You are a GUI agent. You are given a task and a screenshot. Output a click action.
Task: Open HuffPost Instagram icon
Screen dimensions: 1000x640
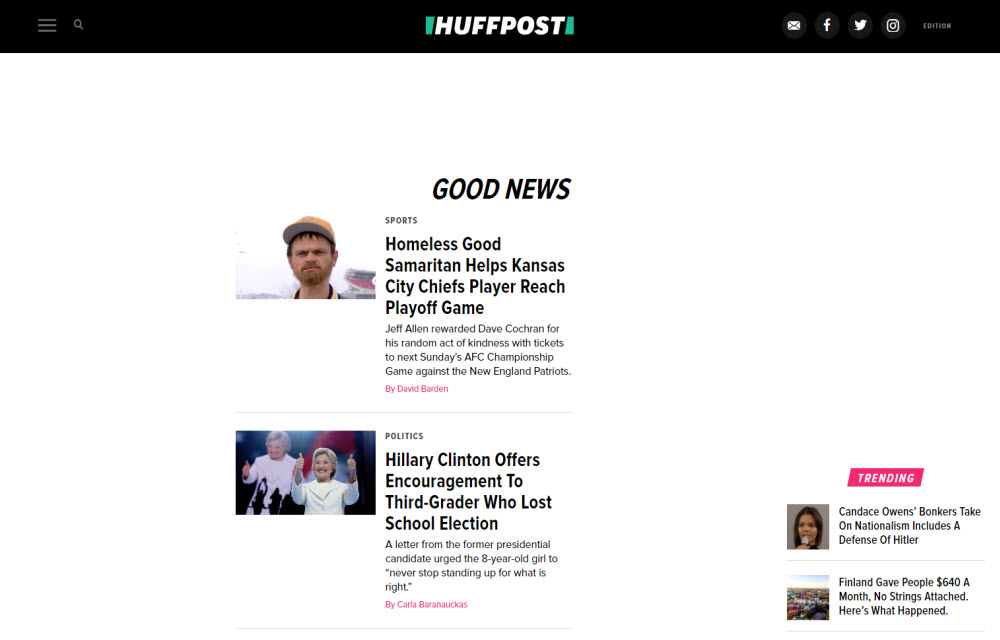tap(893, 25)
